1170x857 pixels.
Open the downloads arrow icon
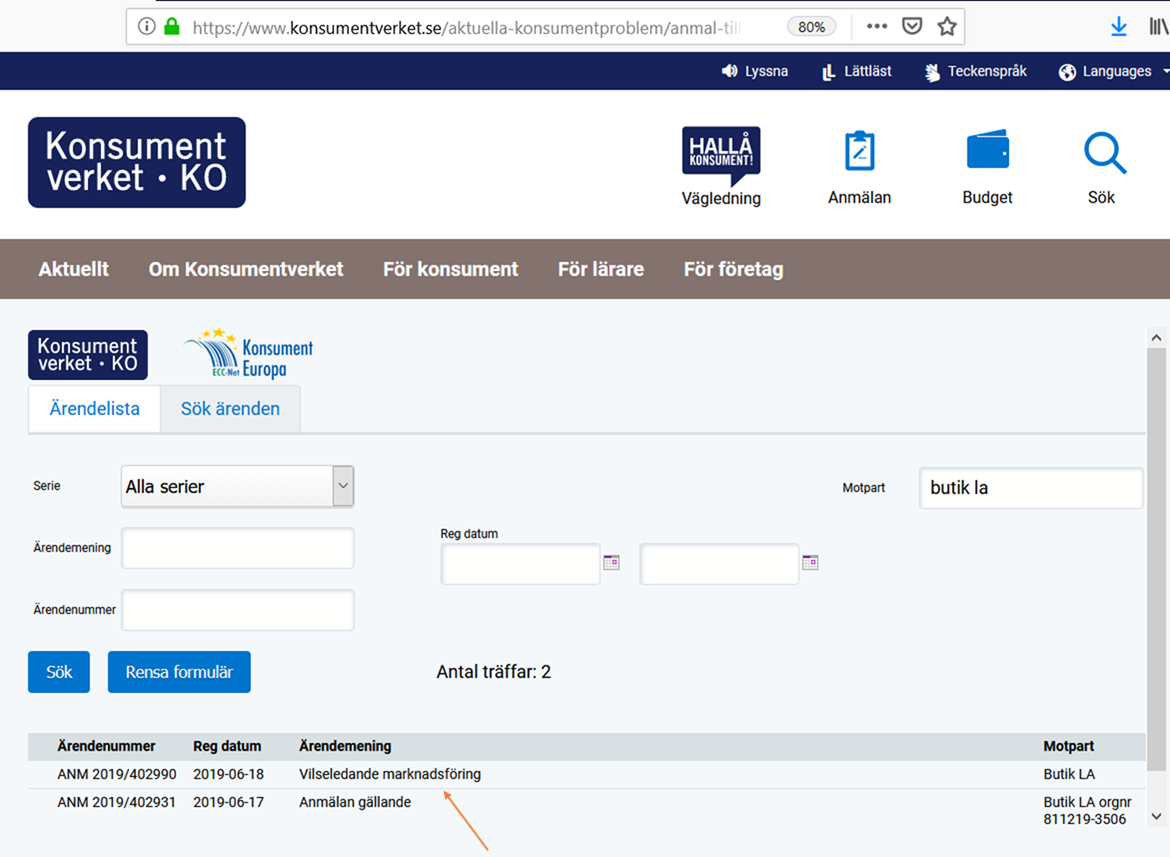click(1119, 27)
